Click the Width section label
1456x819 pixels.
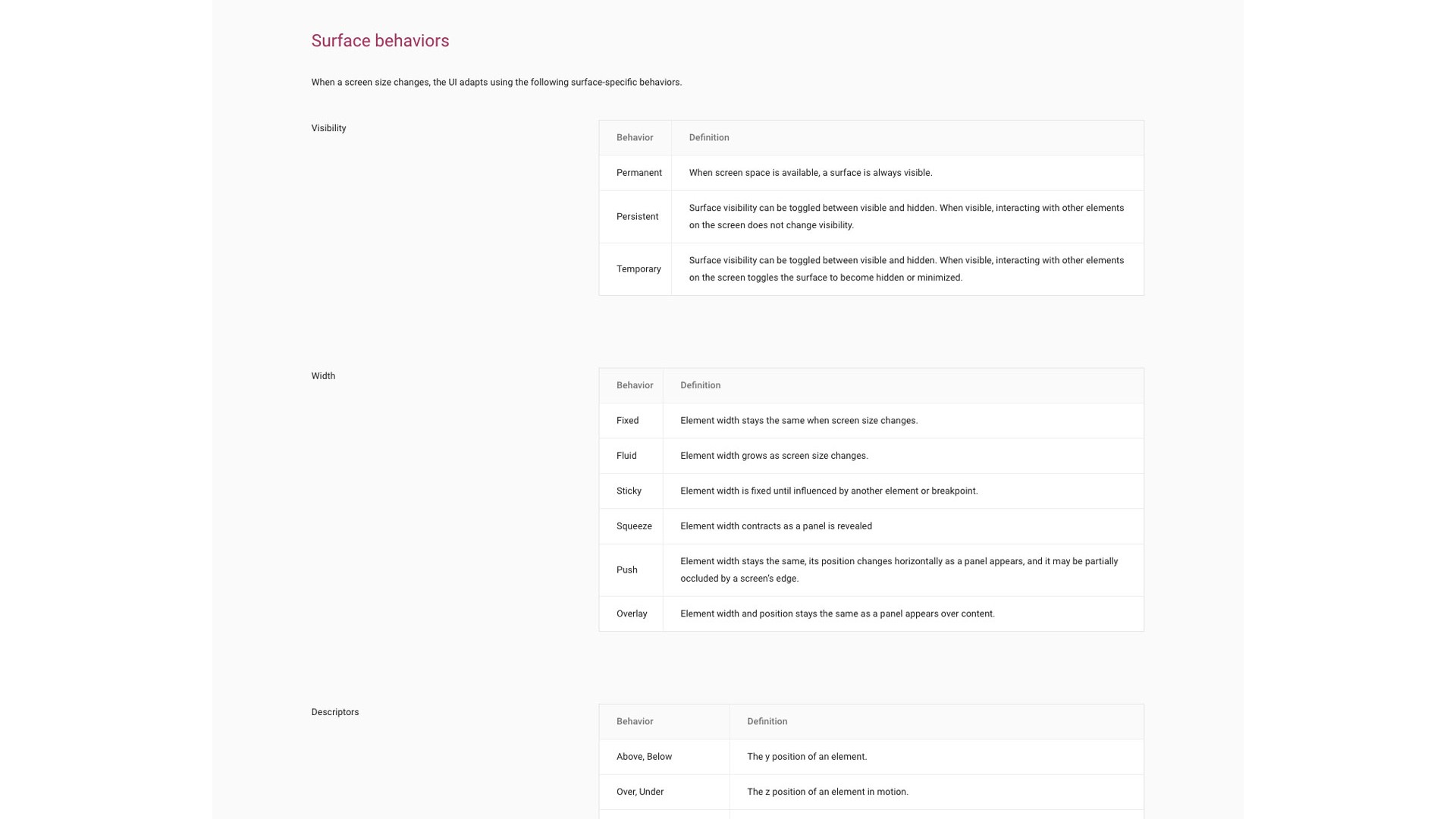coord(323,376)
